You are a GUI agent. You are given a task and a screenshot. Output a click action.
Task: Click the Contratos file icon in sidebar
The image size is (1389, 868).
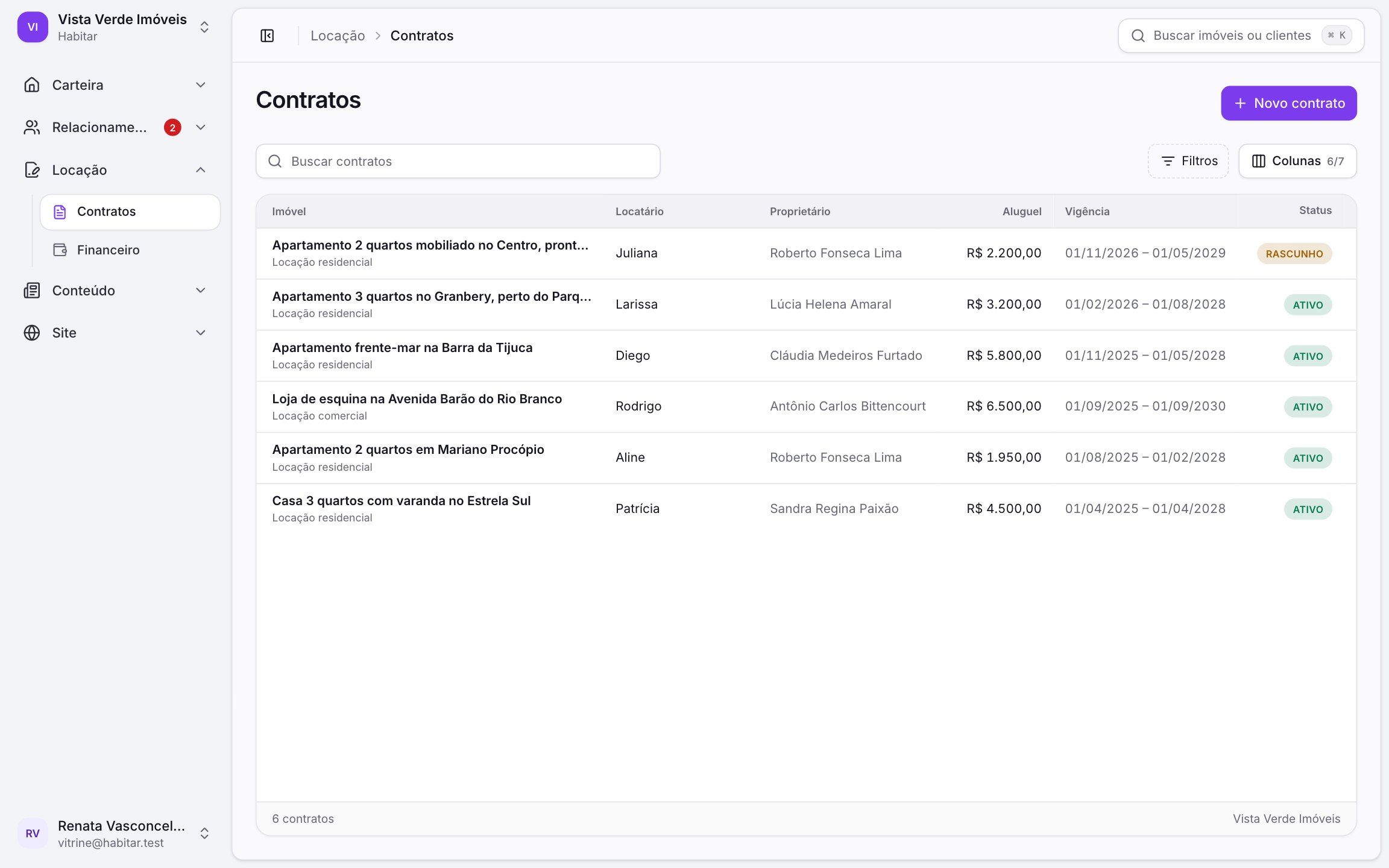tap(60, 212)
